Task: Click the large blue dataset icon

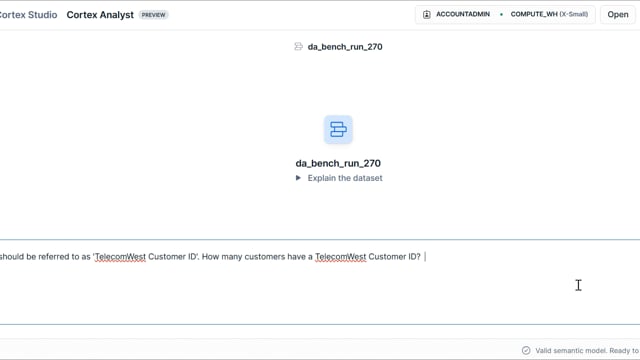Action: (338, 129)
